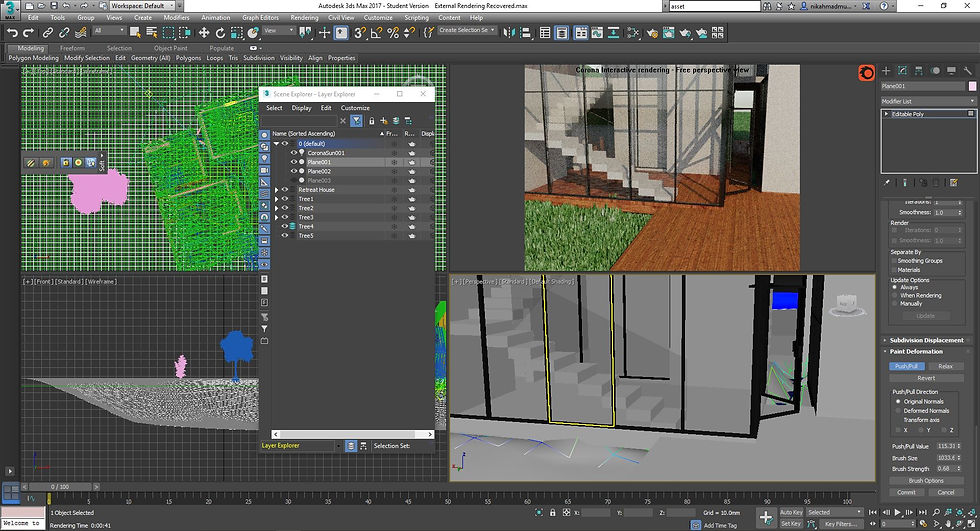Hide the Retreat House layer eye icon
Image resolution: width=980 pixels, height=531 pixels.
click(x=285, y=189)
